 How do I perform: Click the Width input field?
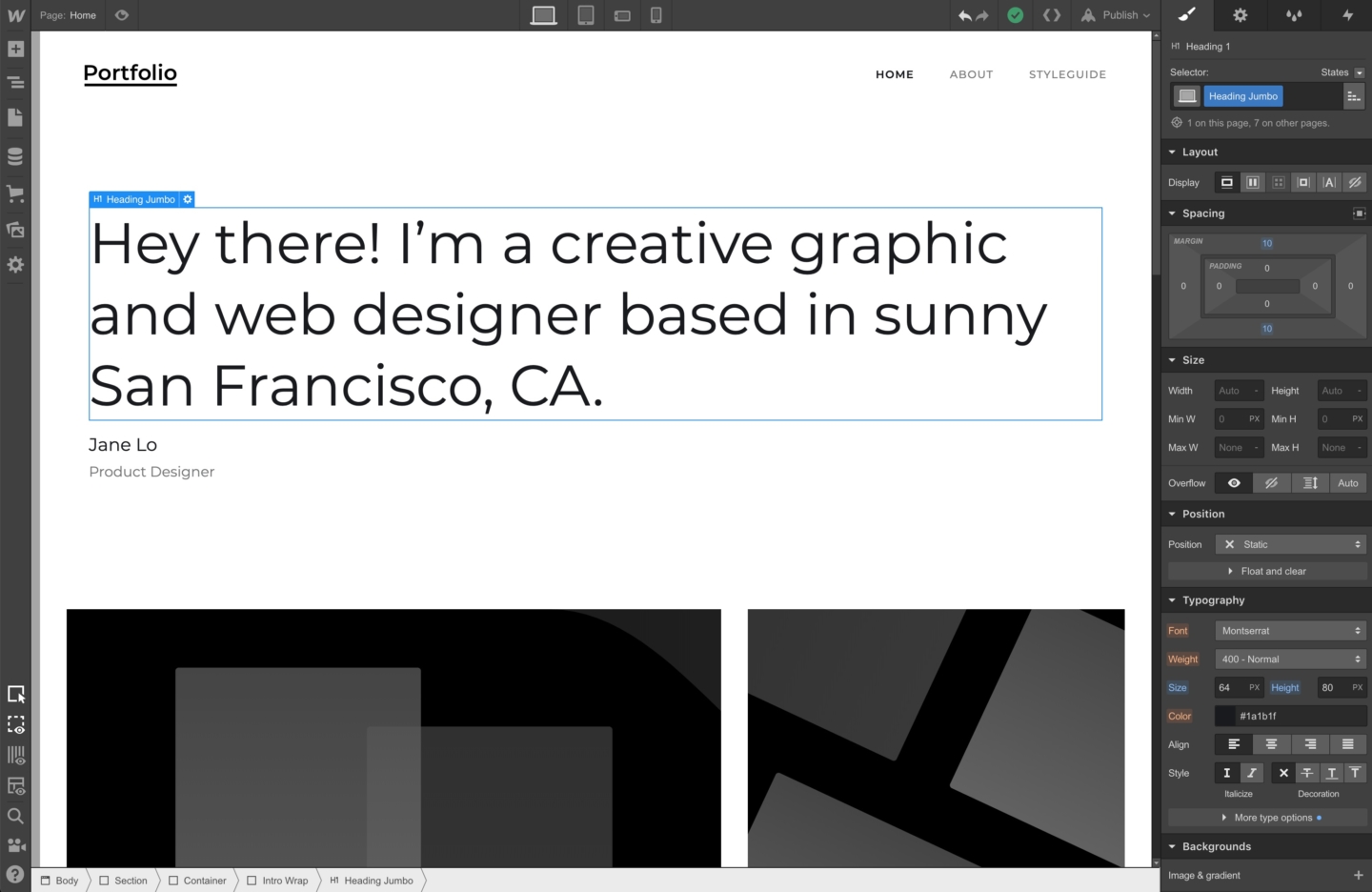(x=1239, y=391)
